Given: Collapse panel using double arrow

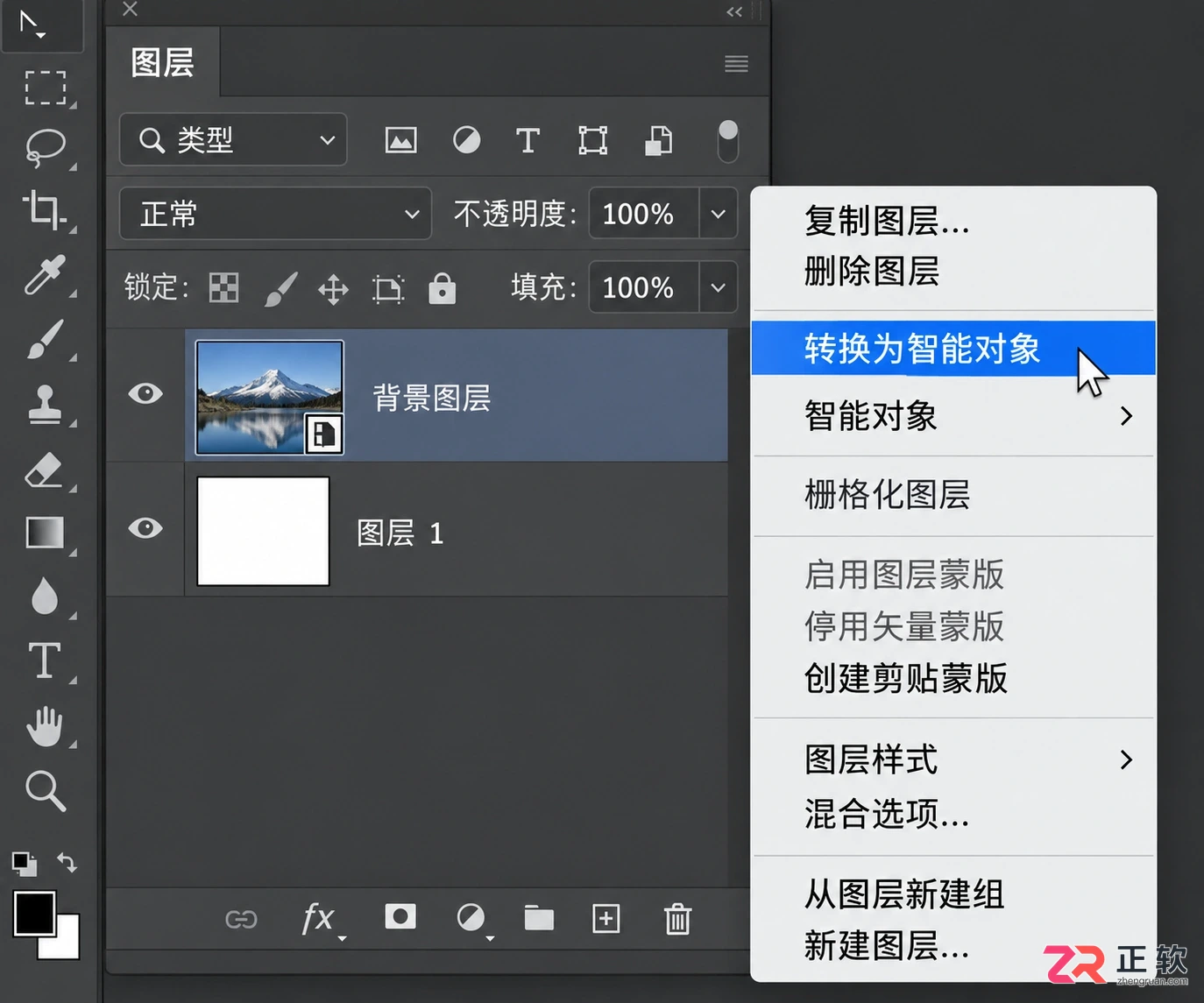Looking at the screenshot, I should (x=734, y=11).
